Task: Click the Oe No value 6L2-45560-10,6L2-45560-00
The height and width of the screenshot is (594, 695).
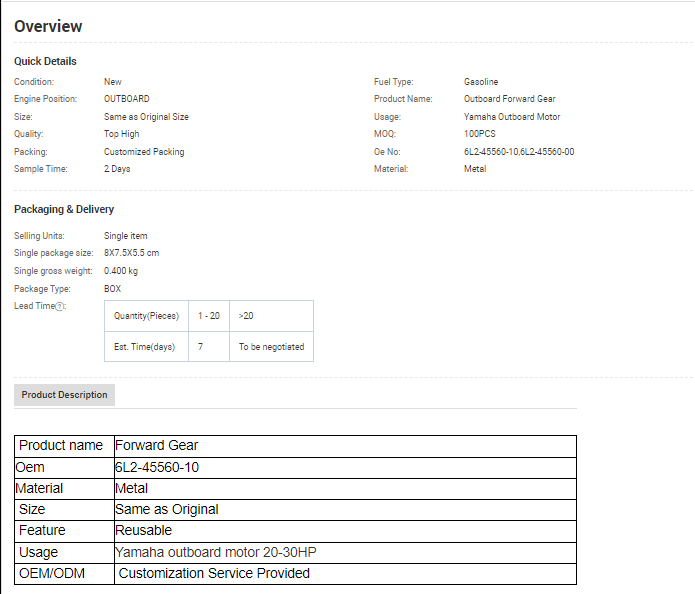Action: pos(518,152)
